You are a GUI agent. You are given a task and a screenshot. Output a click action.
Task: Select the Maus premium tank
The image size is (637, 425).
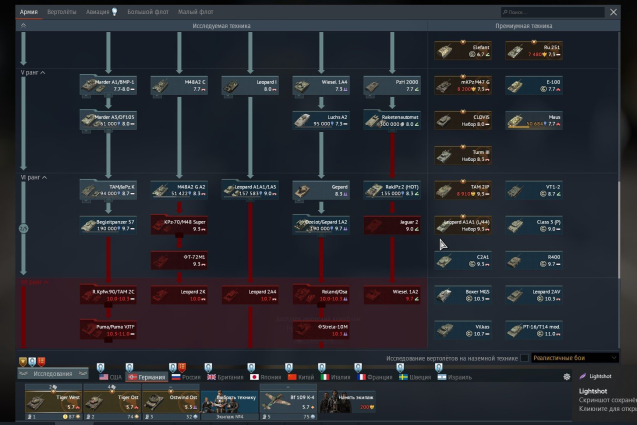[x=532, y=120]
